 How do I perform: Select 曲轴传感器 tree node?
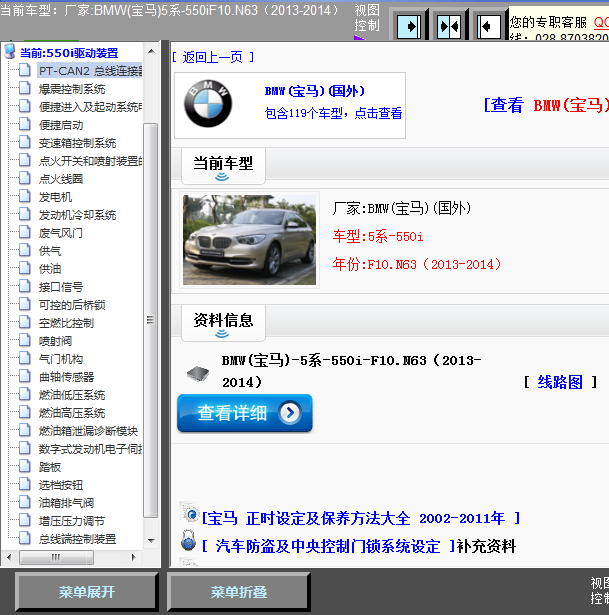coord(66,377)
